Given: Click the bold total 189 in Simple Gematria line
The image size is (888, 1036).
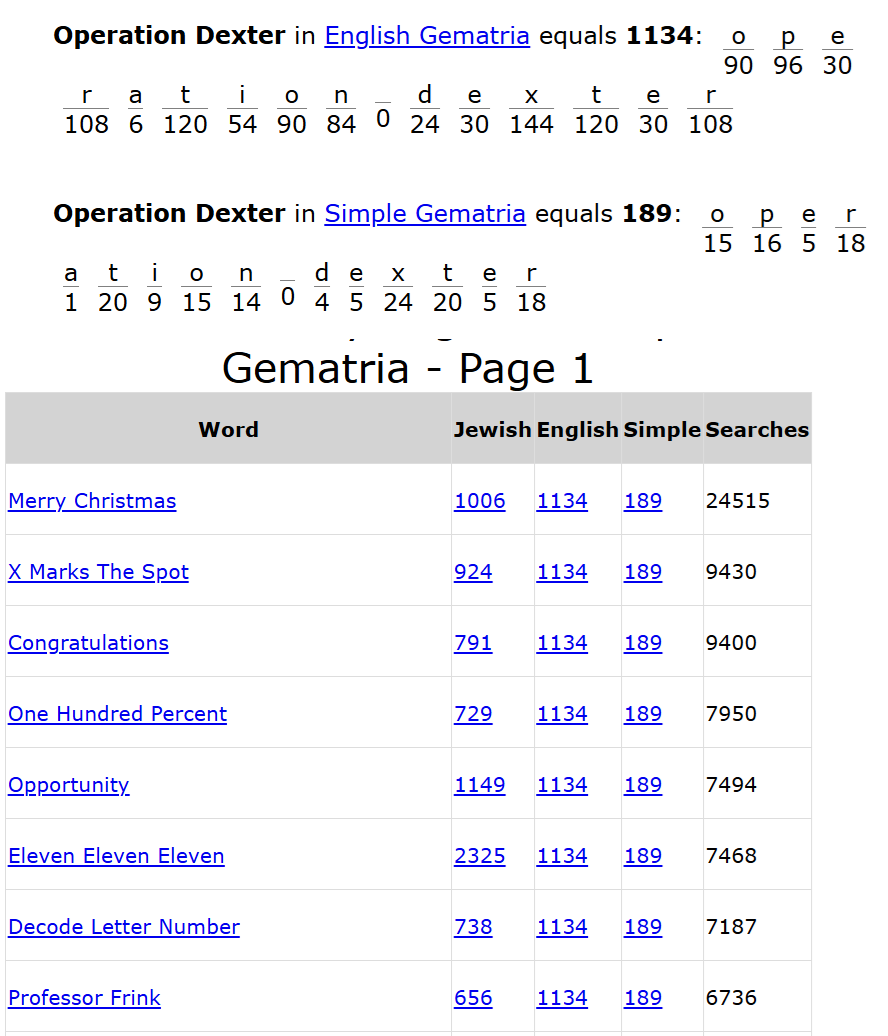Looking at the screenshot, I should pos(647,214).
